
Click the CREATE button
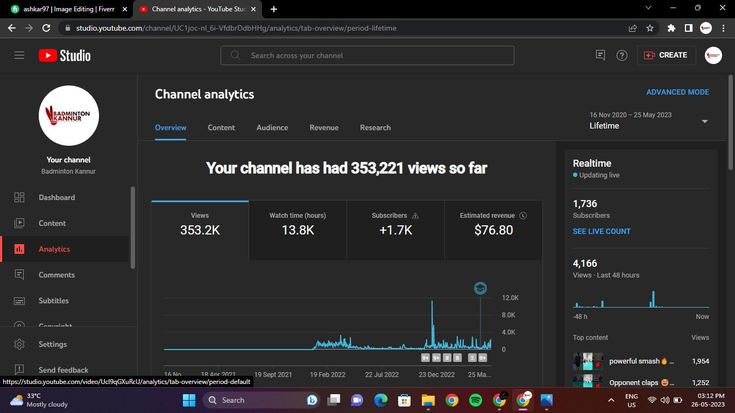[666, 55]
